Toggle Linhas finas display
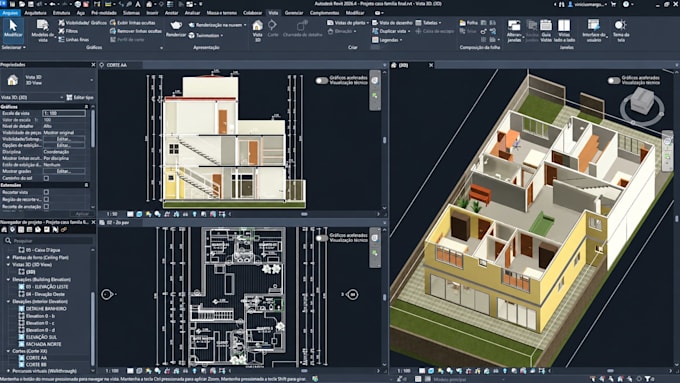 pyautogui.click(x=74, y=39)
